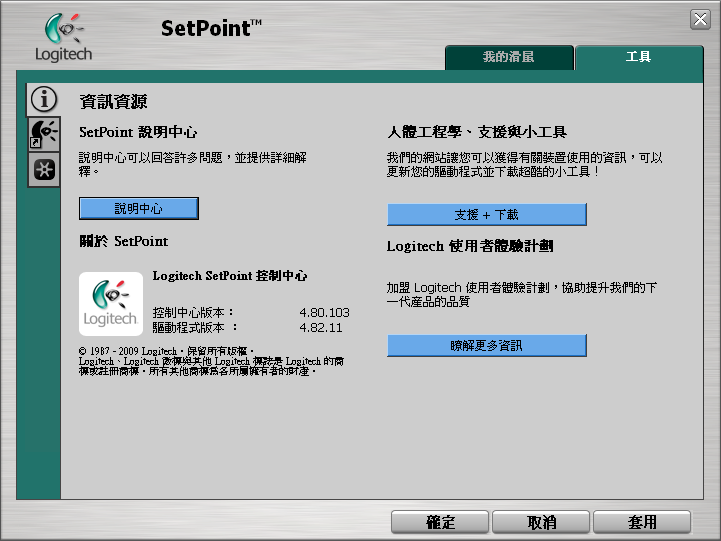Confirm with the 確定 button
The image size is (721, 541).
440,522
